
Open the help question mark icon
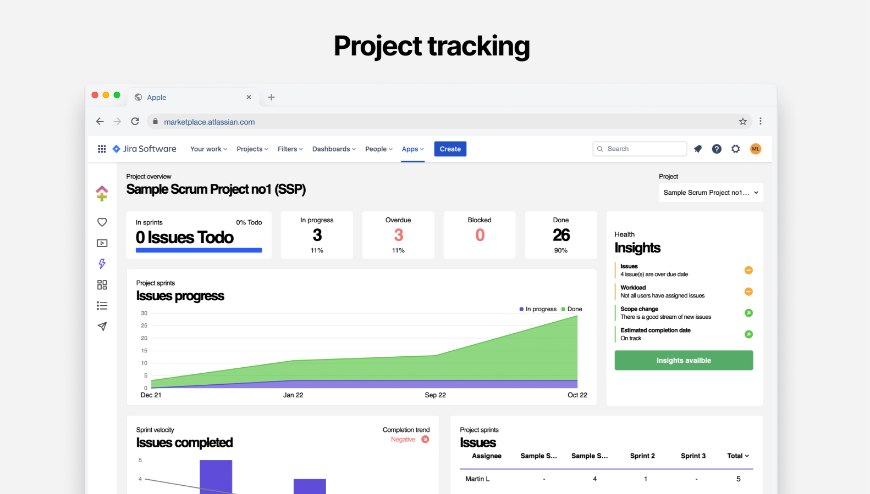tap(717, 149)
